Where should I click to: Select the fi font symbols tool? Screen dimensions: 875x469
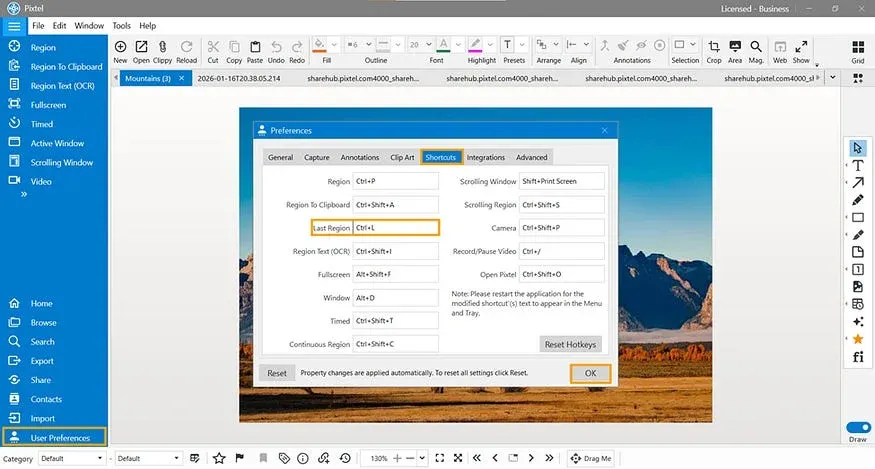click(x=858, y=356)
